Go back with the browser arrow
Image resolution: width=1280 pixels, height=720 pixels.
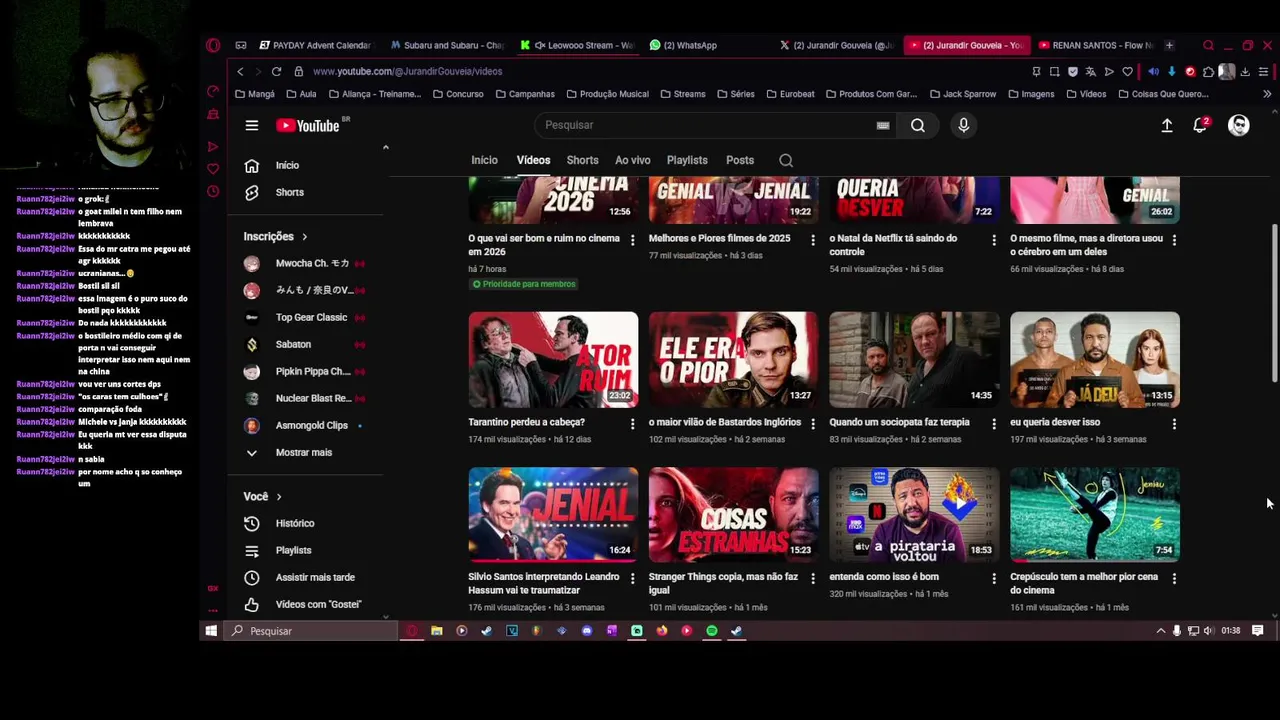[x=240, y=71]
